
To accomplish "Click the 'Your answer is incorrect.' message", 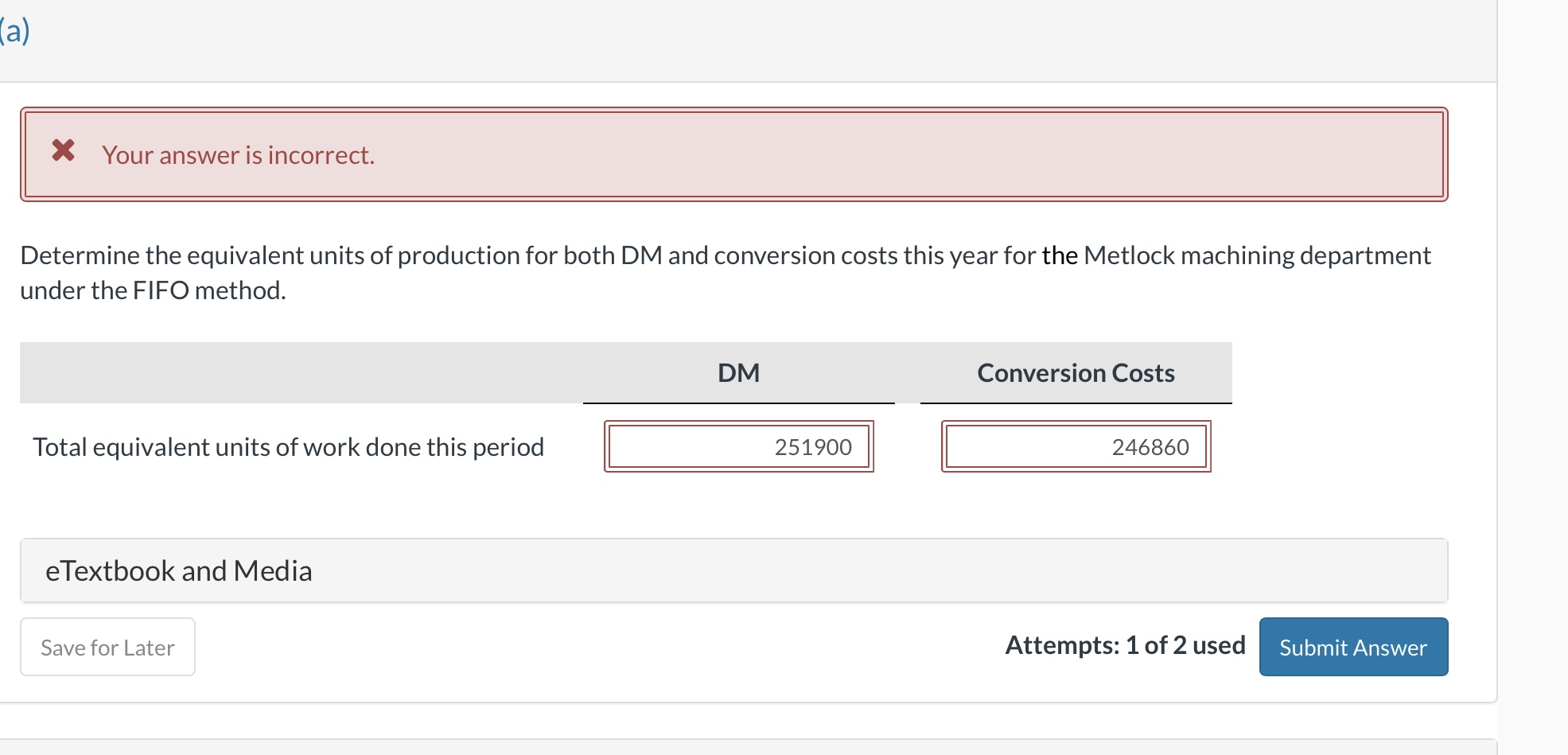I will [x=238, y=155].
